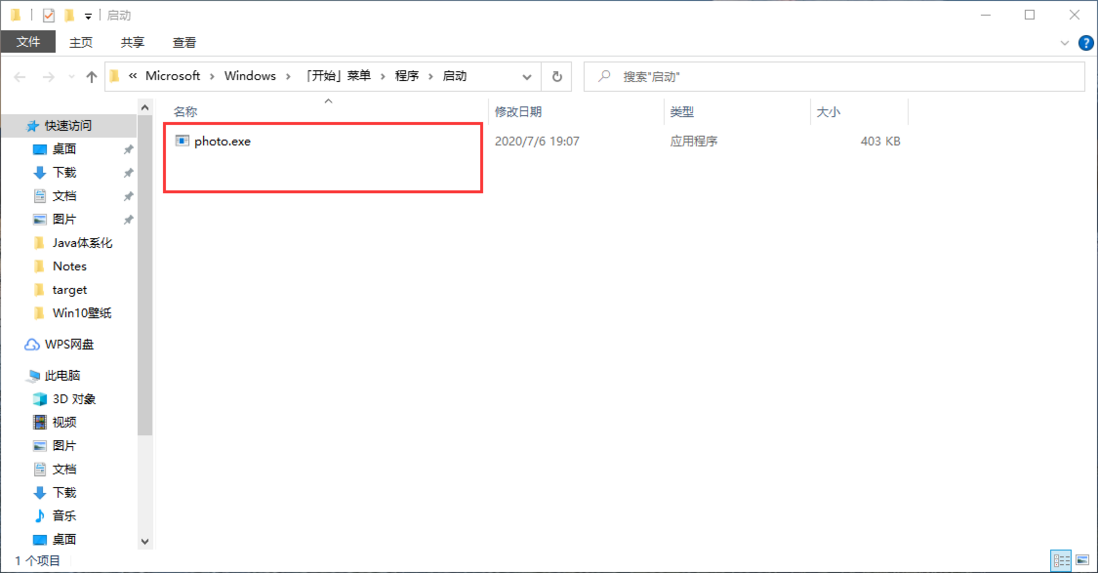Switch to the 共享 ribbon tab

[132, 42]
